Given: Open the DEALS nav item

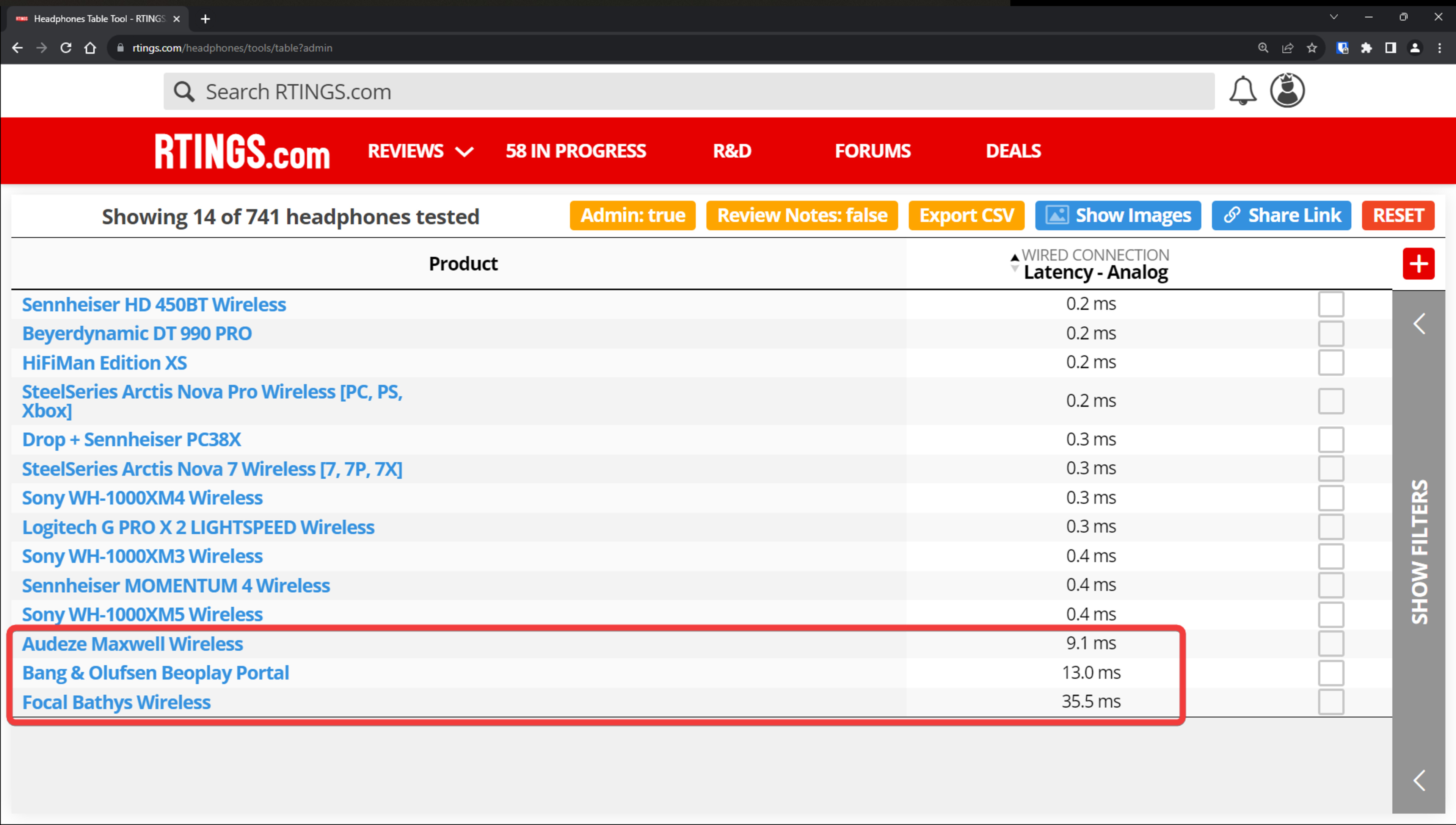Looking at the screenshot, I should point(1013,151).
